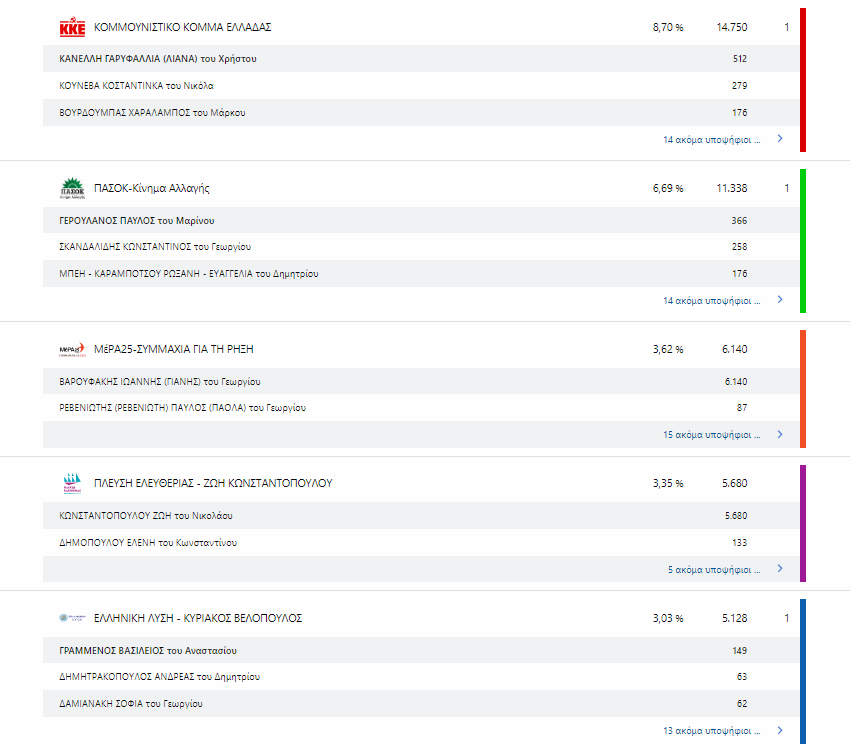Click the green ΠΑΣΟΚ color bar

[802, 241]
